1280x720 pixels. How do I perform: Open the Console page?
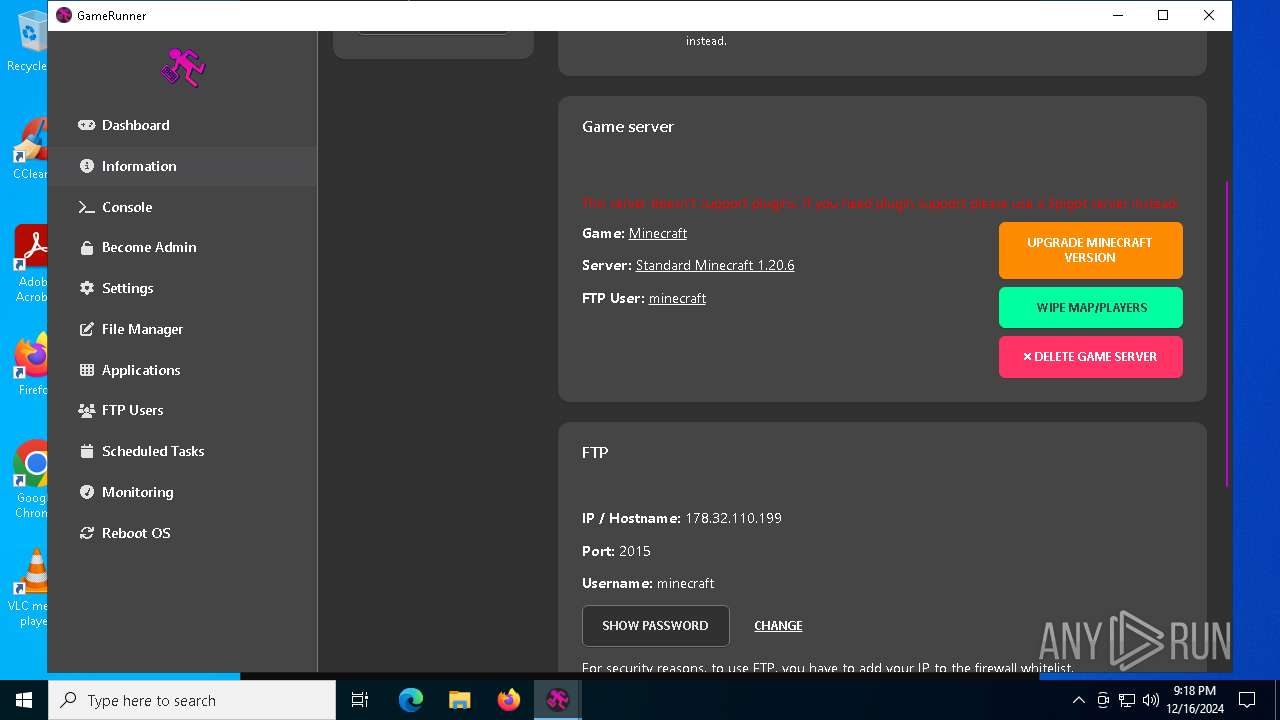click(x=183, y=207)
